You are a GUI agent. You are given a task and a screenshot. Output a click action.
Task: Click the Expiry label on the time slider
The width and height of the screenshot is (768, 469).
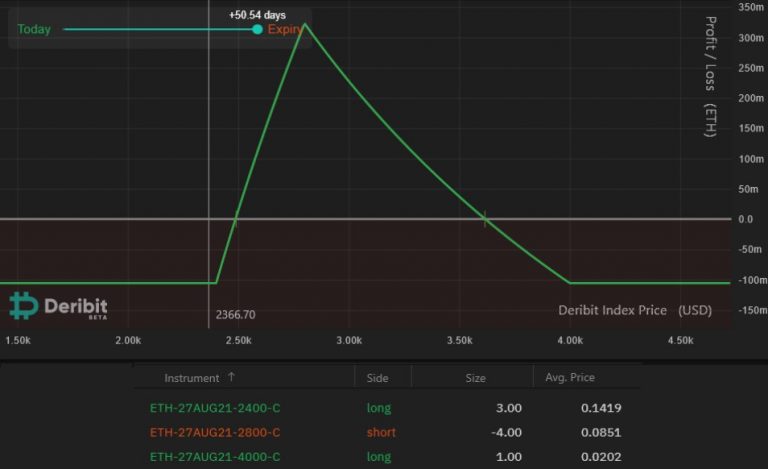point(285,29)
